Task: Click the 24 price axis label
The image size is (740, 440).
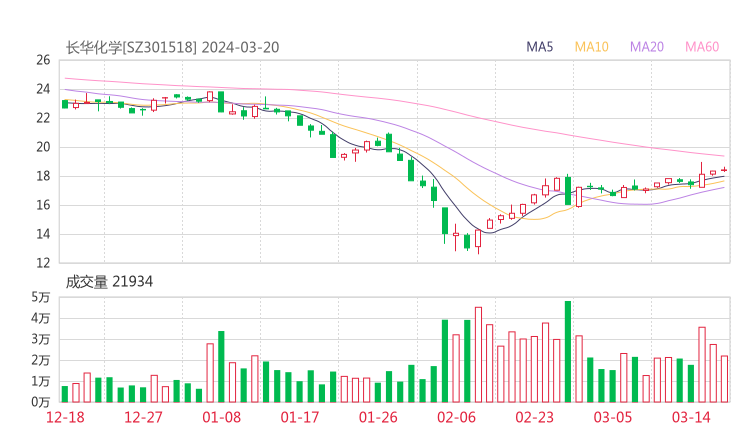Action: coord(43,89)
